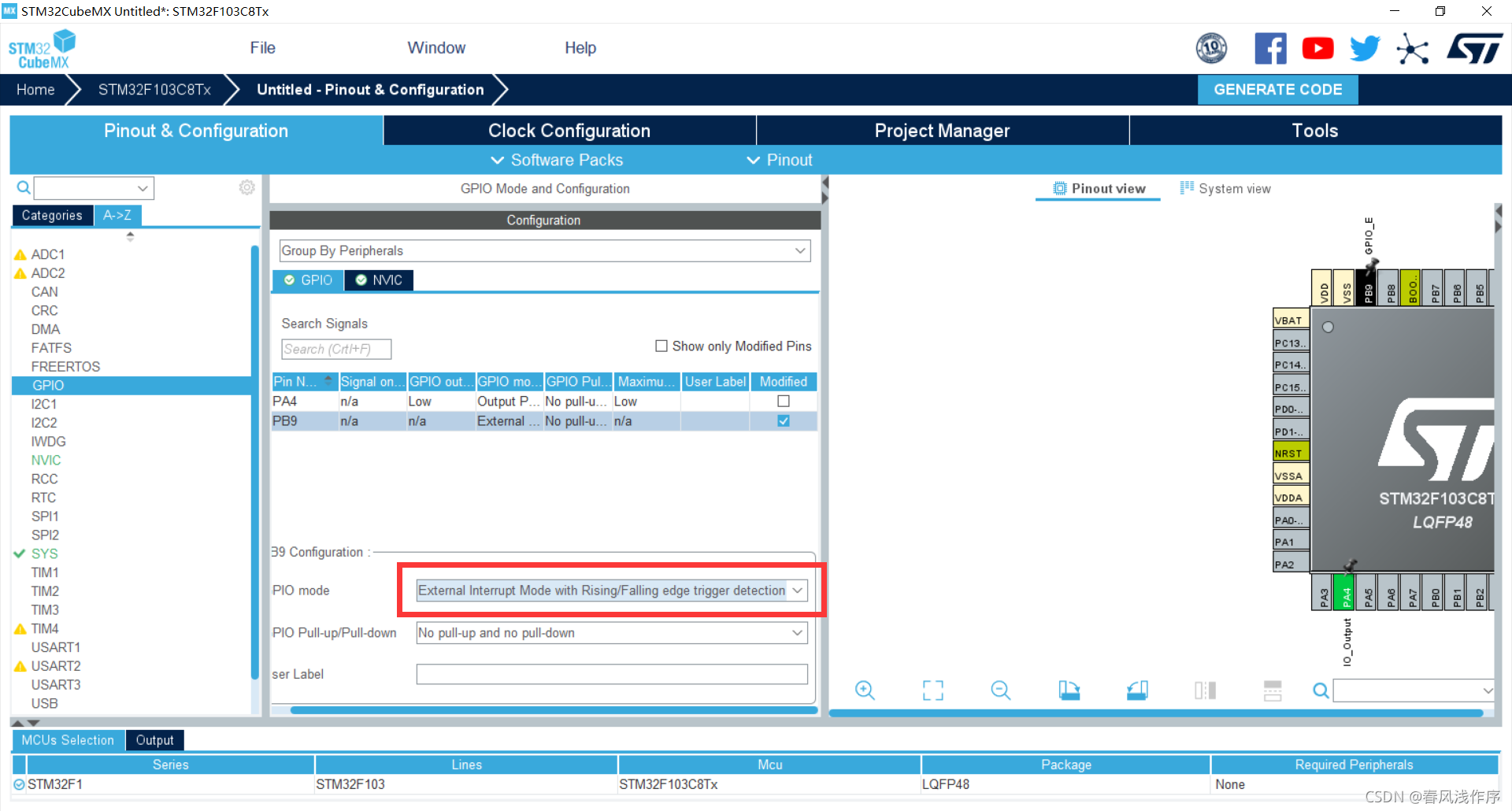Screen dimensions: 1512x811
Task: Show the Output tab
Action: 154,740
